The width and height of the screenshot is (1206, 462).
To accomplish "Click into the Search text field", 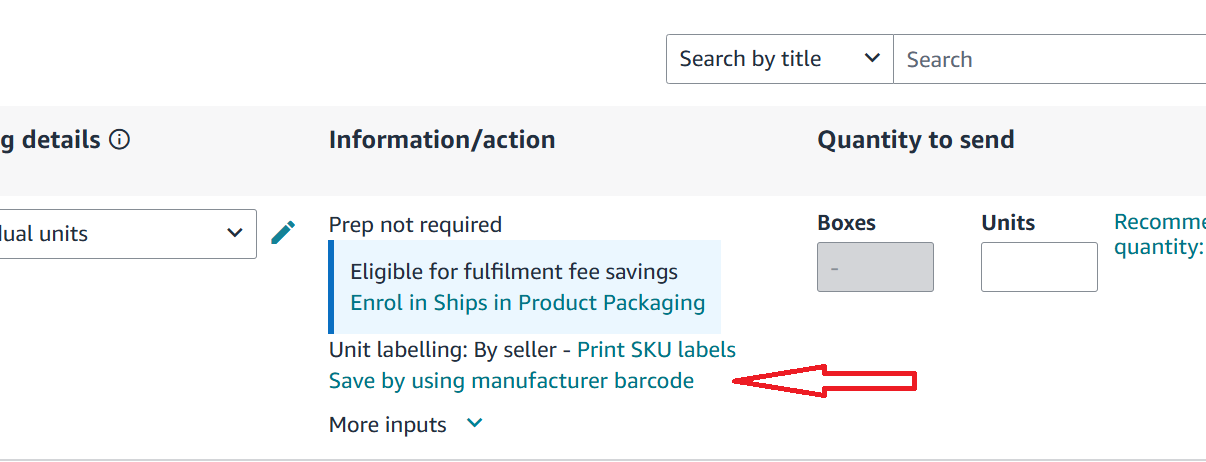I will tap(1050, 59).
